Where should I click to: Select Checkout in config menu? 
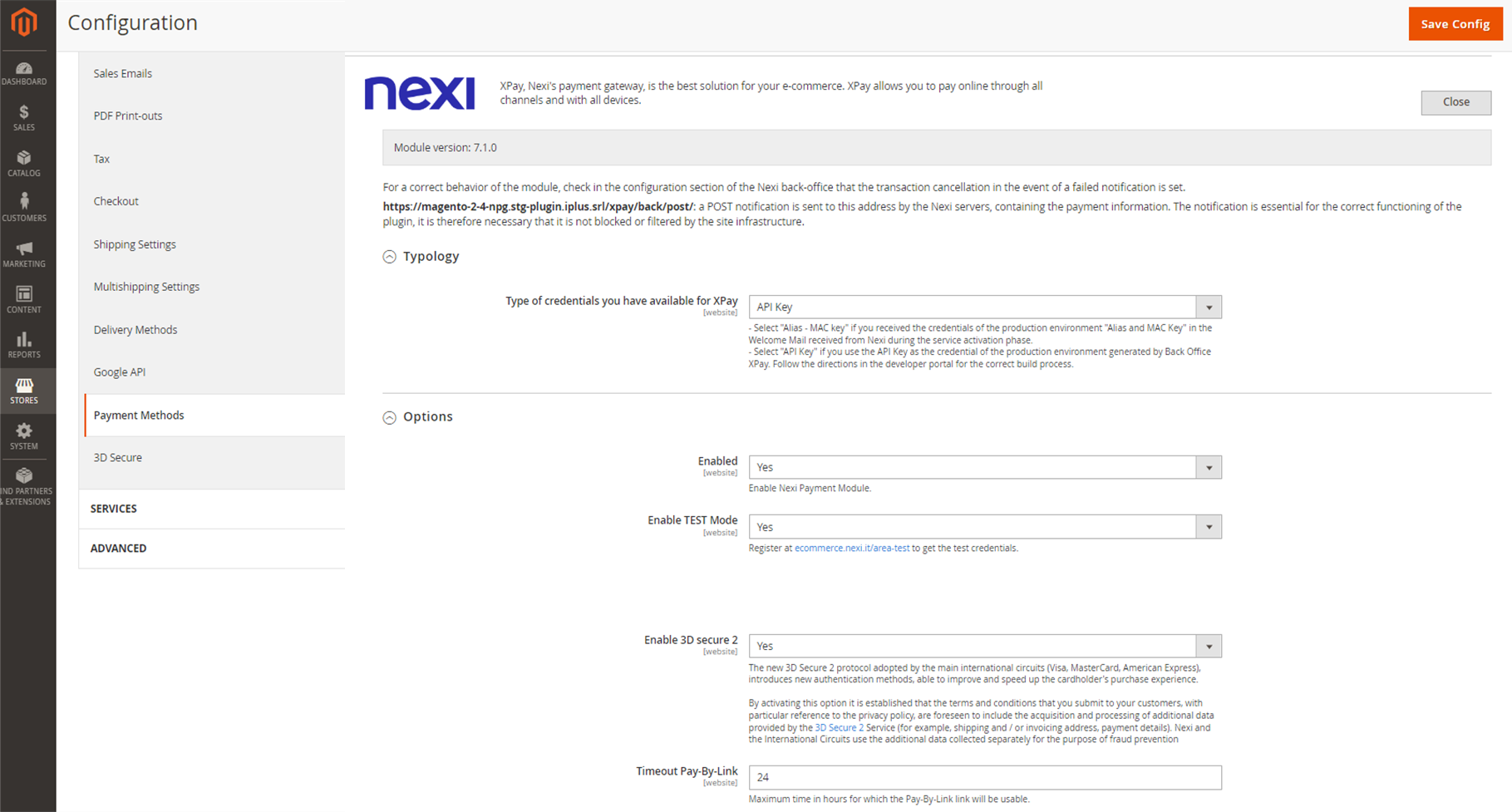[x=116, y=201]
